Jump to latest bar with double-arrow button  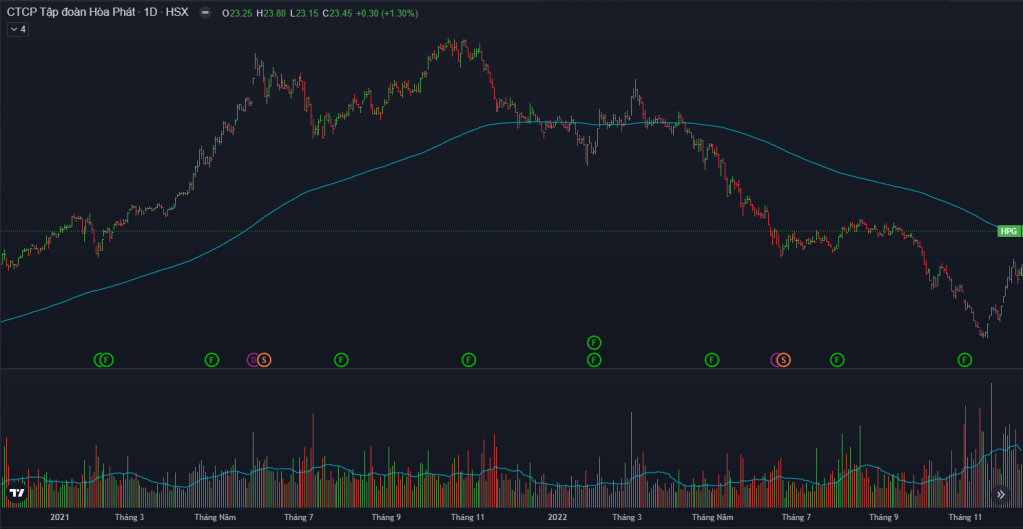(1001, 494)
